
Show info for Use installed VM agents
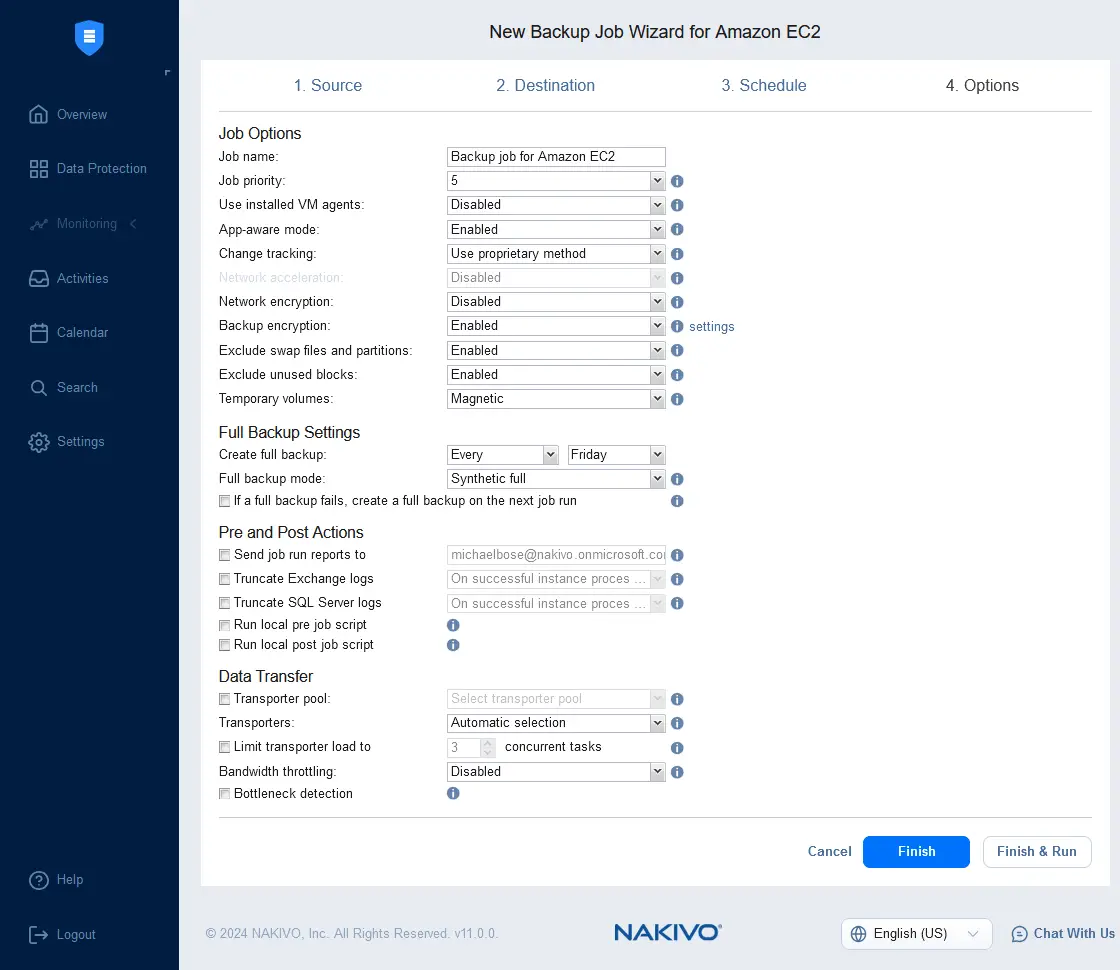point(677,205)
